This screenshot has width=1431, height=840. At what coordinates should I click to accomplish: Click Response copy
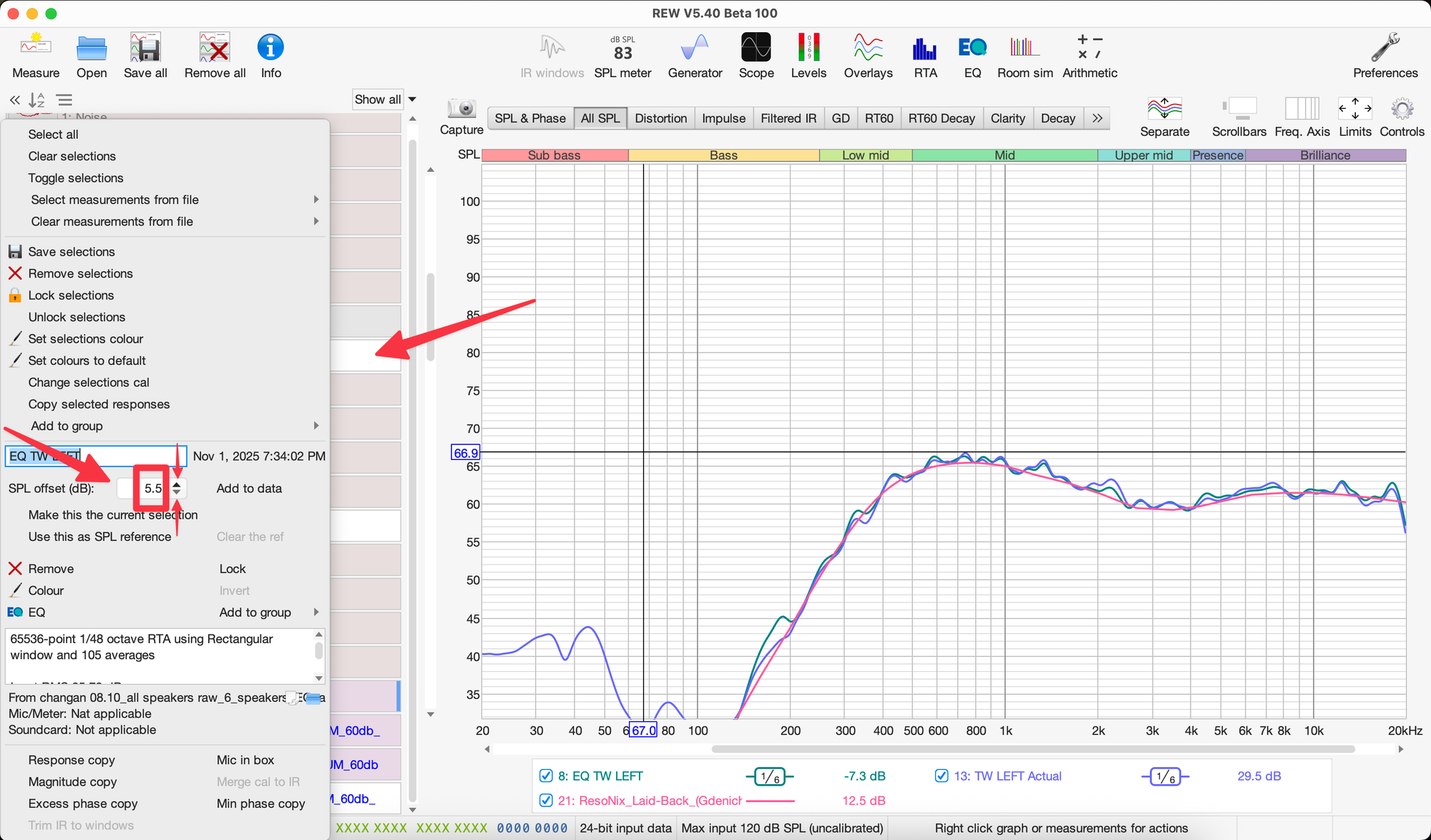(72, 760)
